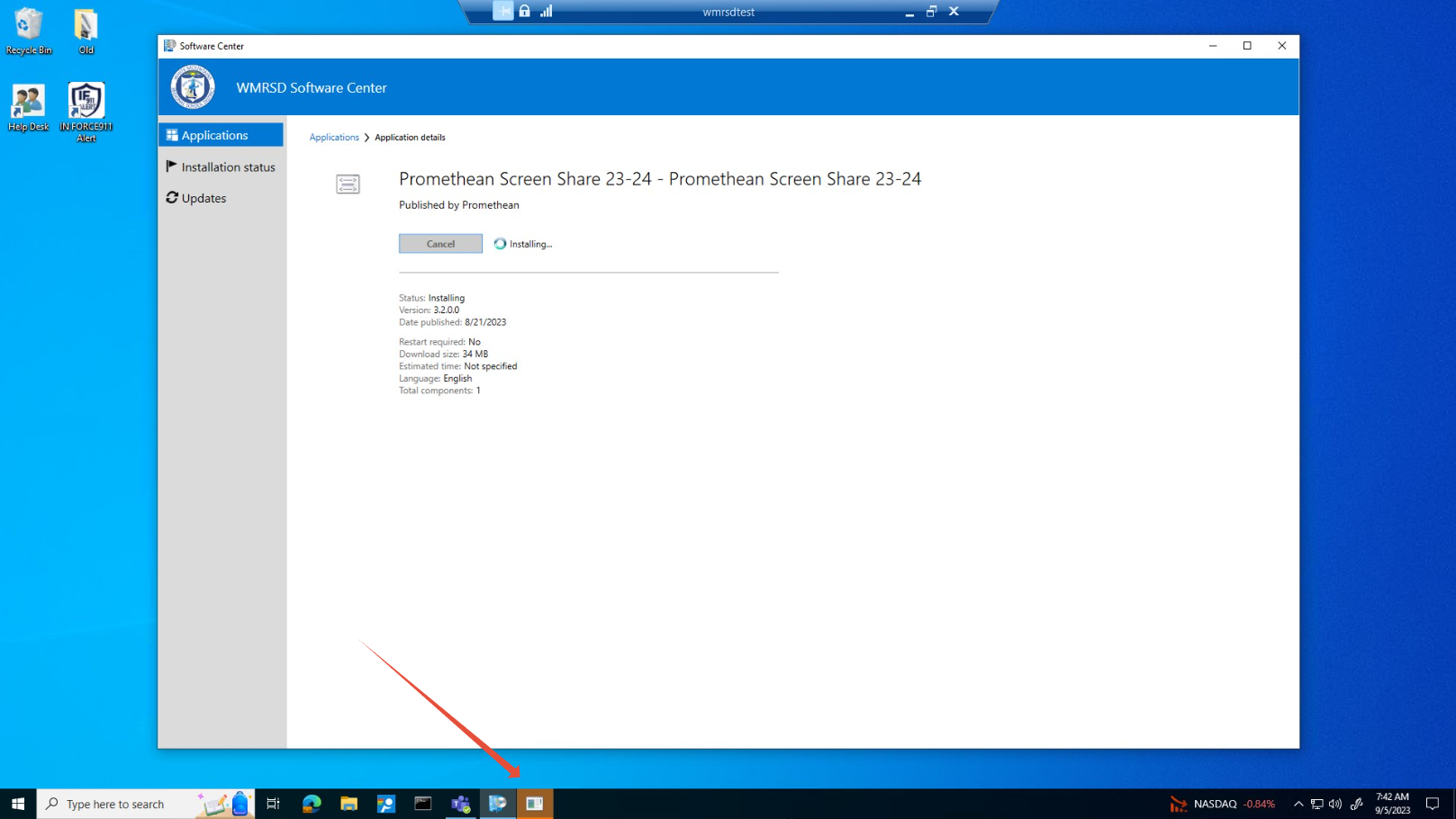Click the spinning Installing progress indicator
This screenshot has width=1456, height=819.
pyautogui.click(x=500, y=244)
